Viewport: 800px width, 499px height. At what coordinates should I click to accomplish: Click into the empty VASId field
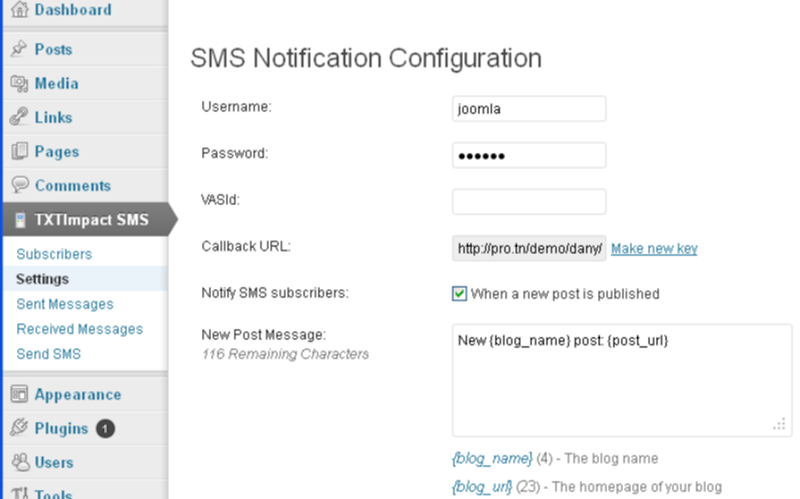tap(529, 202)
